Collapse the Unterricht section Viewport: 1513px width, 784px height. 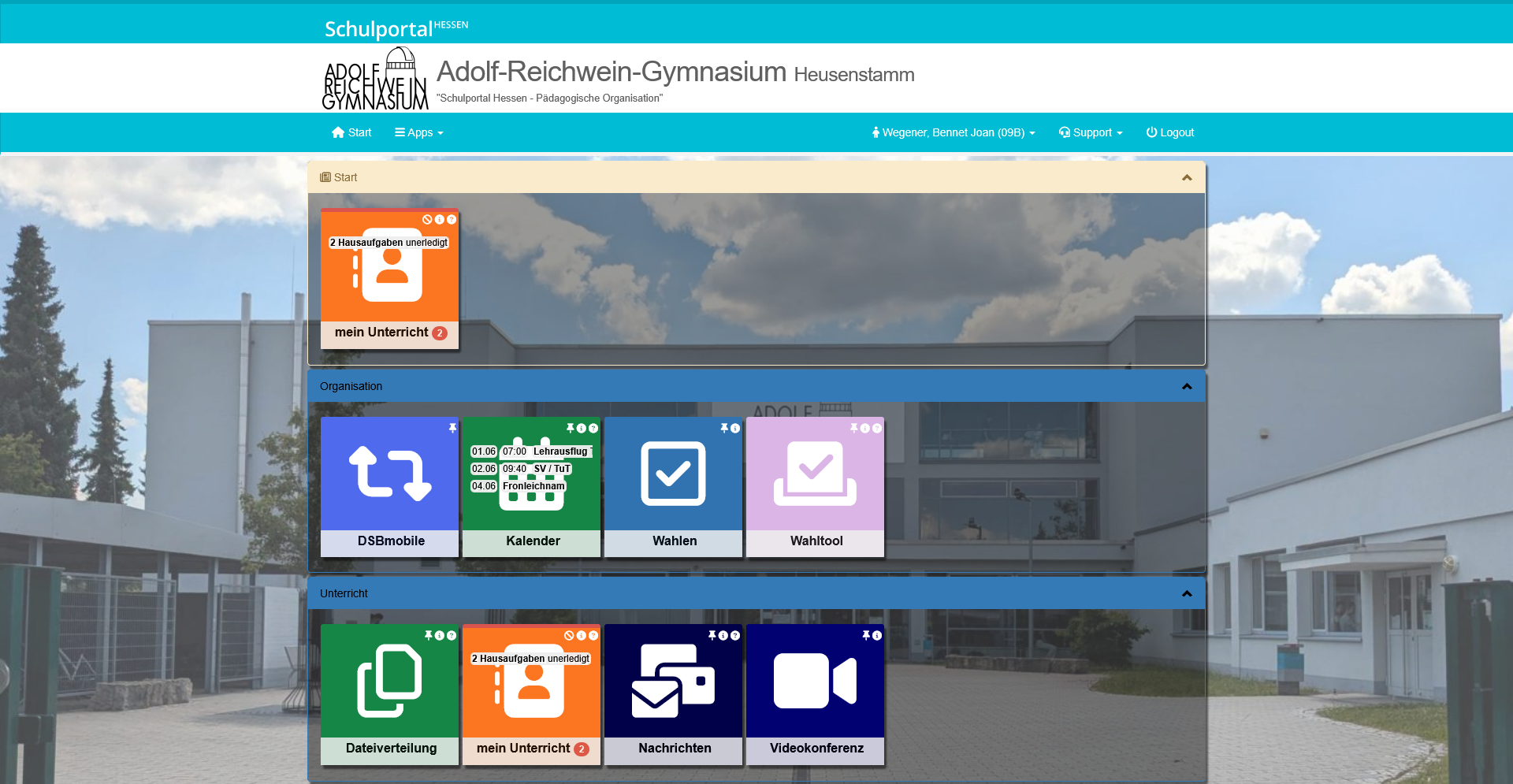coord(1187,593)
